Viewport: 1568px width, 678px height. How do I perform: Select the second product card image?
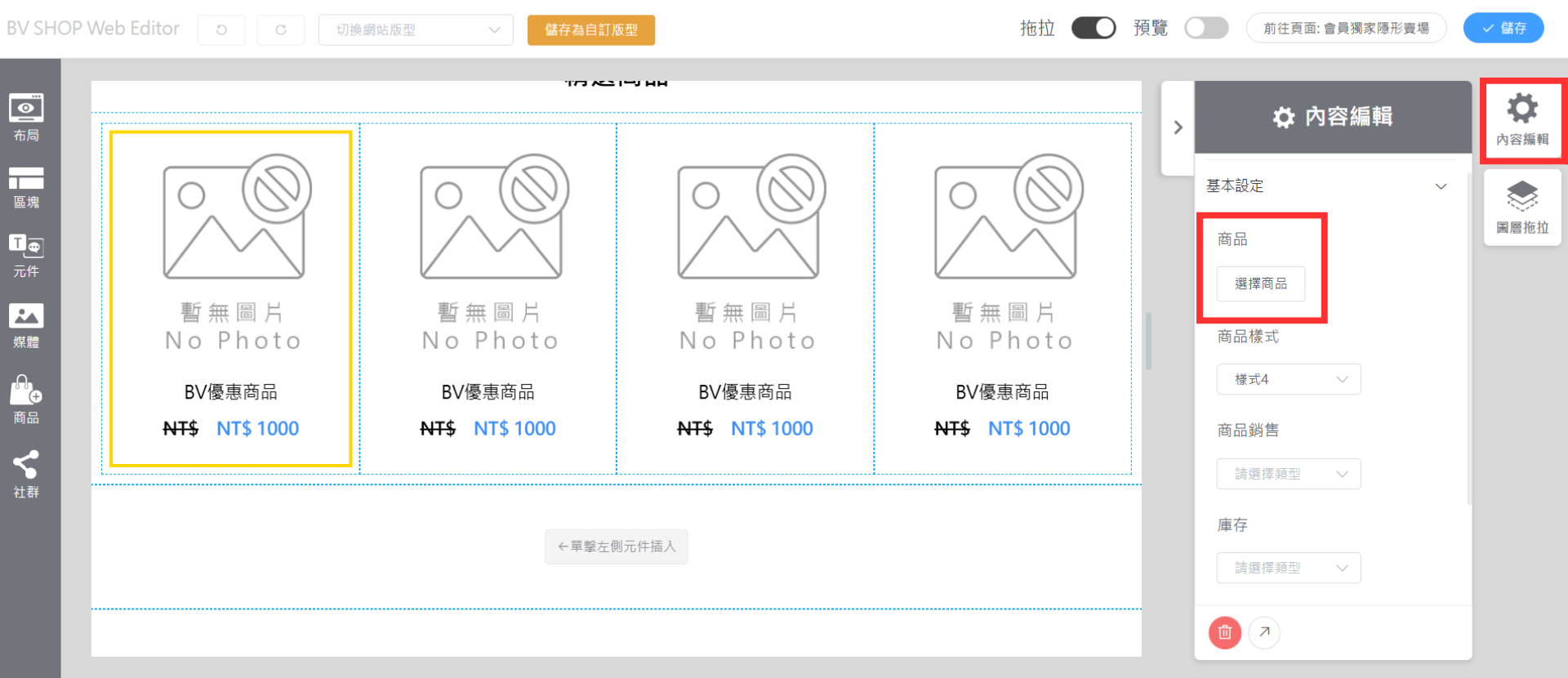(x=492, y=253)
